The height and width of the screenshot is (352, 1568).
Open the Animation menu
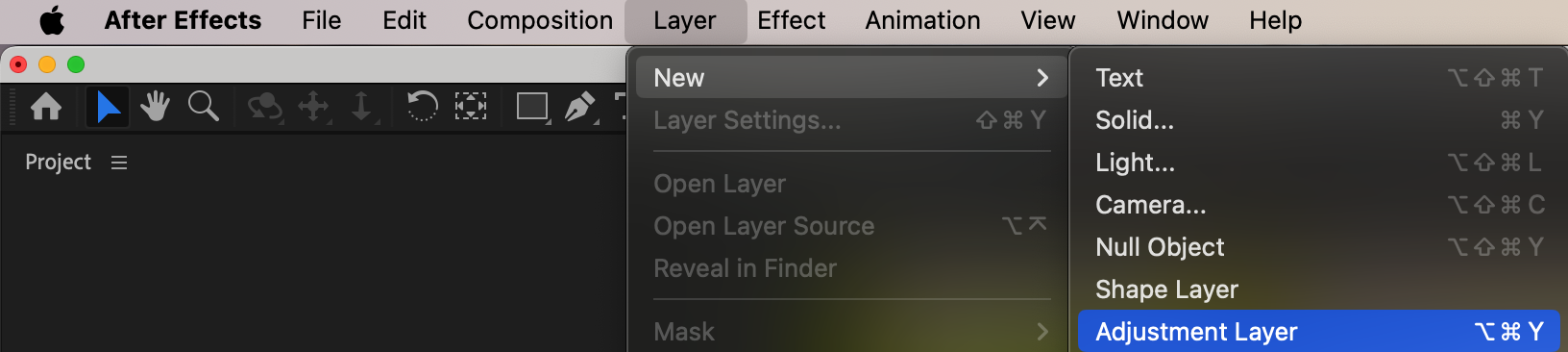922,20
